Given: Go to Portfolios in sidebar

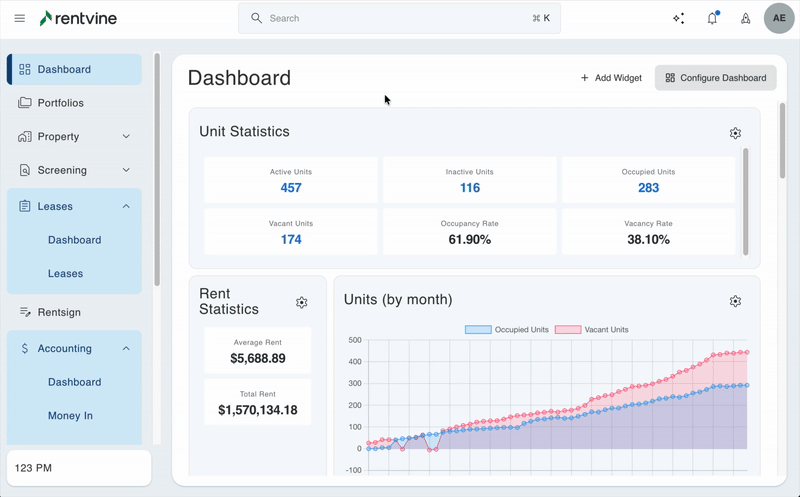Looking at the screenshot, I should [x=60, y=103].
